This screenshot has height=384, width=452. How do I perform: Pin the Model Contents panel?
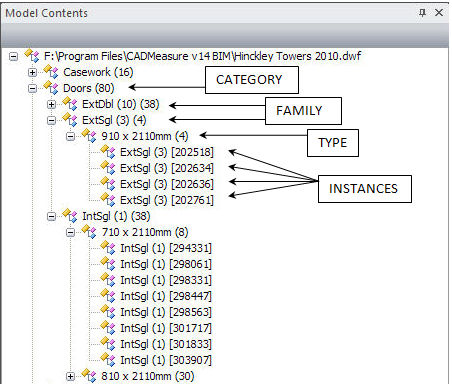tap(422, 13)
